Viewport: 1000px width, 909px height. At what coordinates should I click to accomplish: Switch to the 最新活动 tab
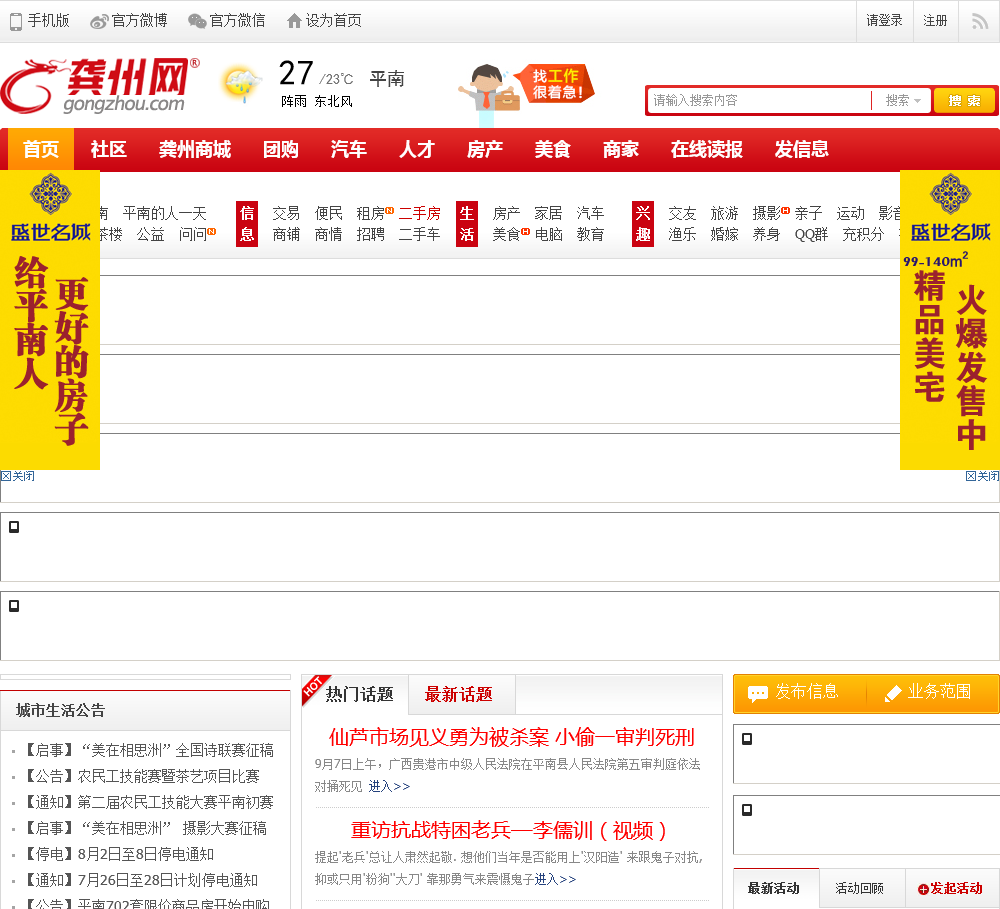tap(773, 889)
